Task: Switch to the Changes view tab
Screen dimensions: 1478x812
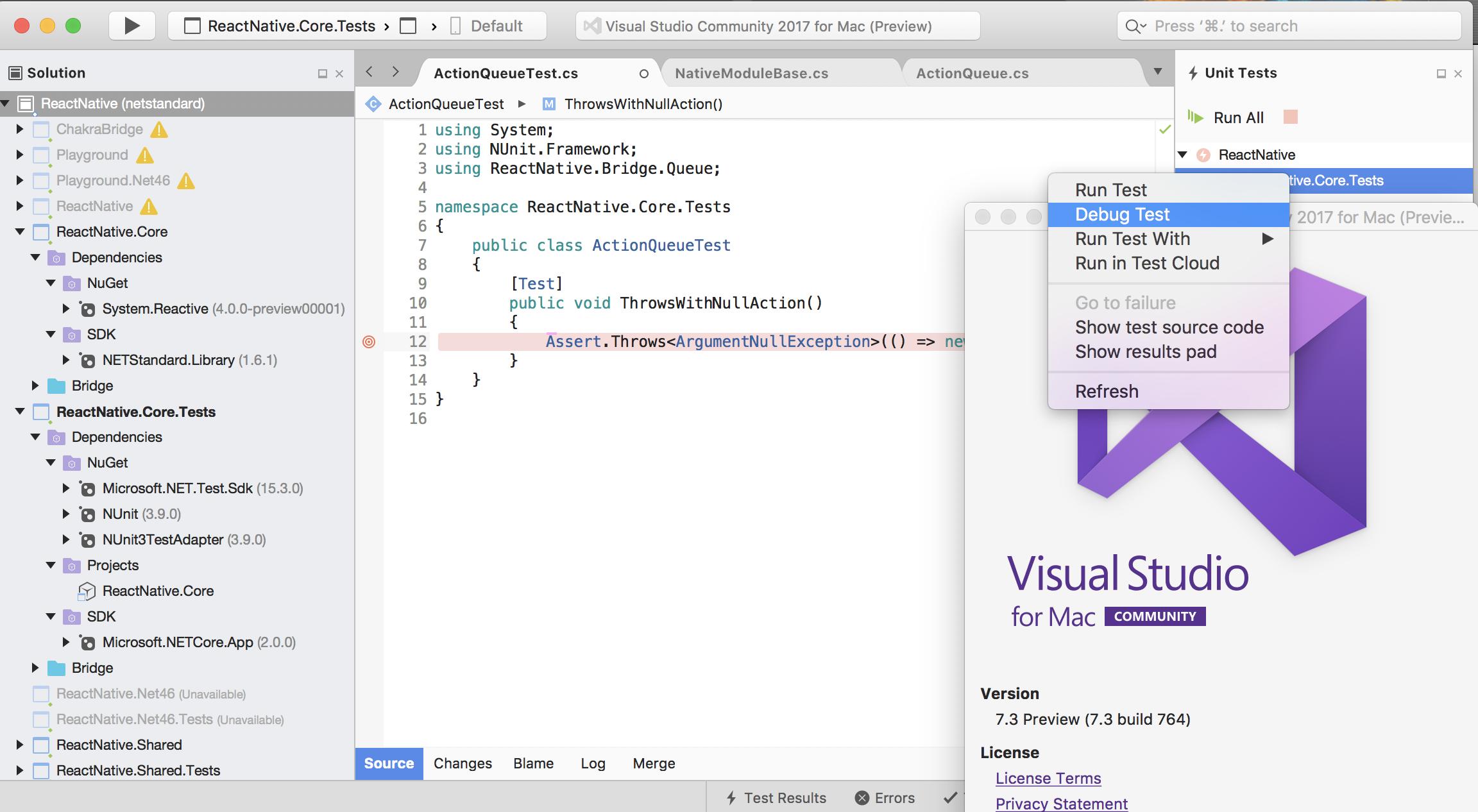Action: (x=463, y=763)
